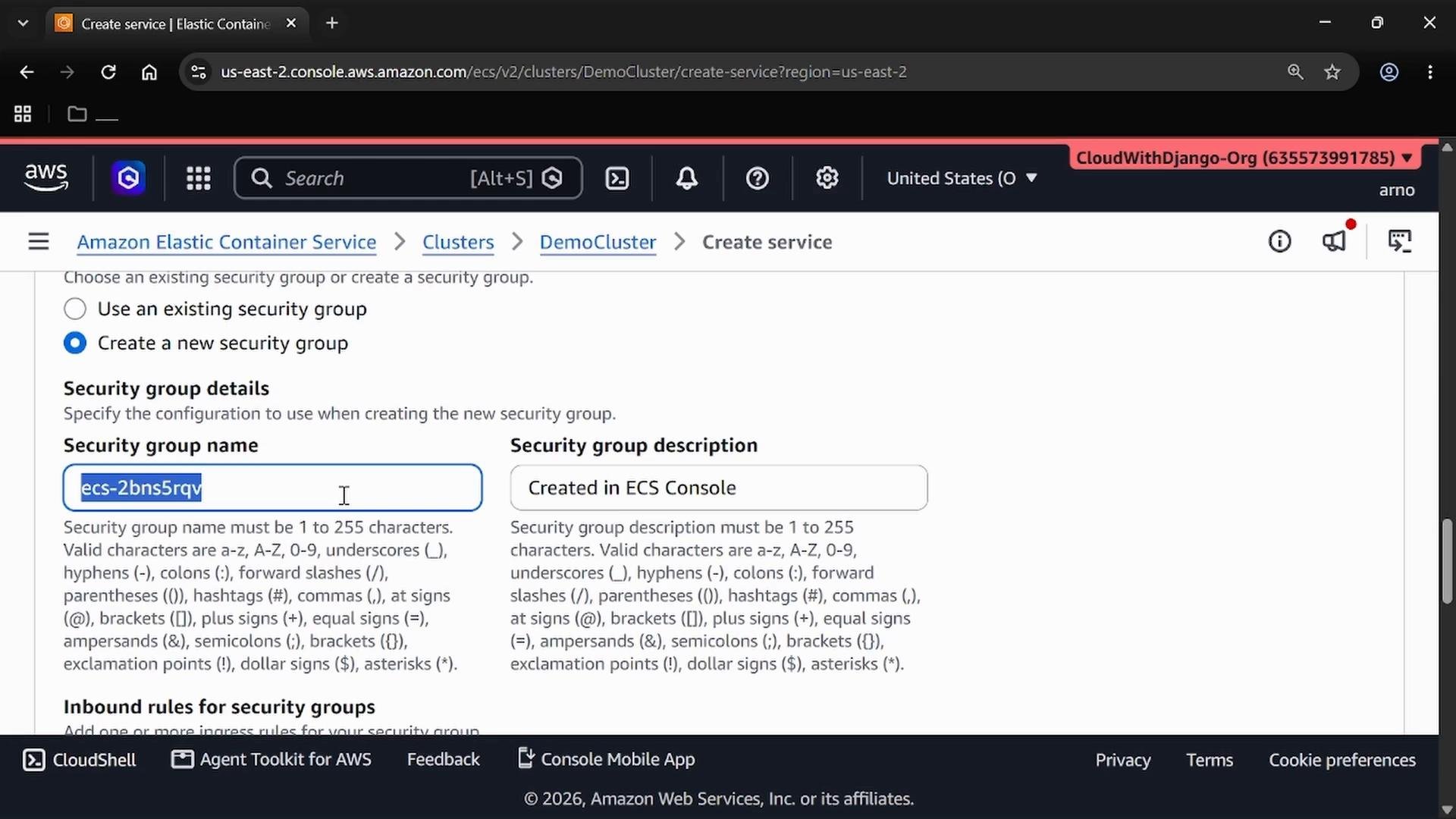Switch to the Create service browser tab
The image size is (1456, 819).
(176, 24)
